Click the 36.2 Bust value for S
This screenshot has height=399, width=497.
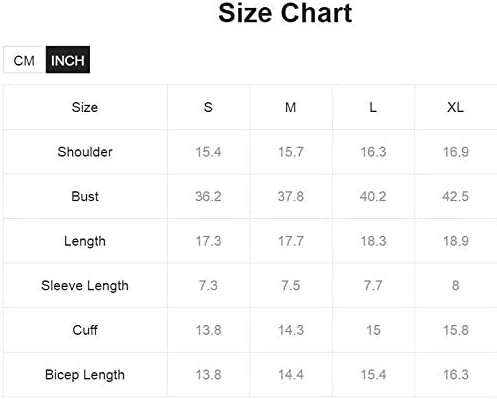point(208,196)
